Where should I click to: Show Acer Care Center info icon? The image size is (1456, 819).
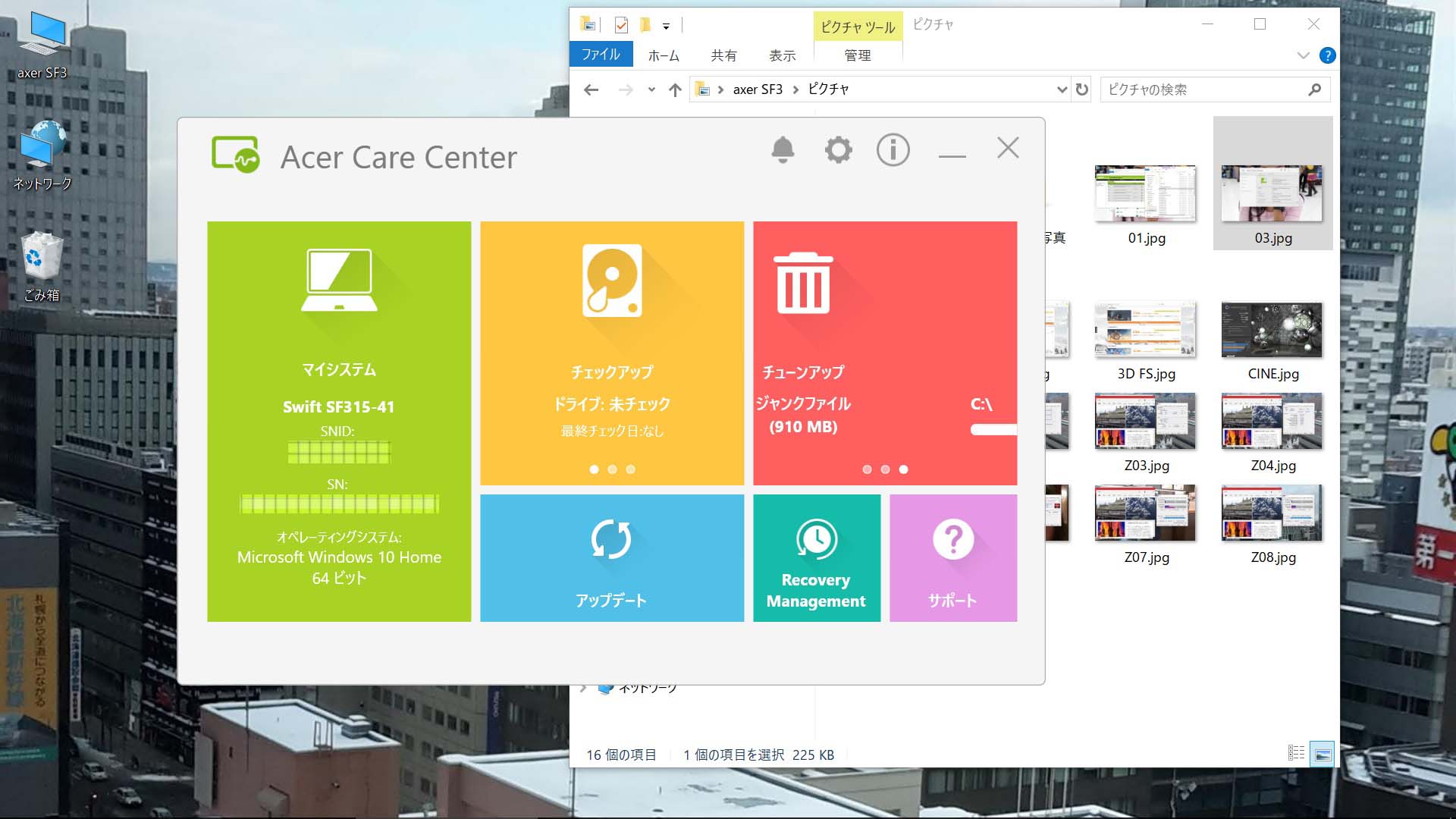(893, 149)
